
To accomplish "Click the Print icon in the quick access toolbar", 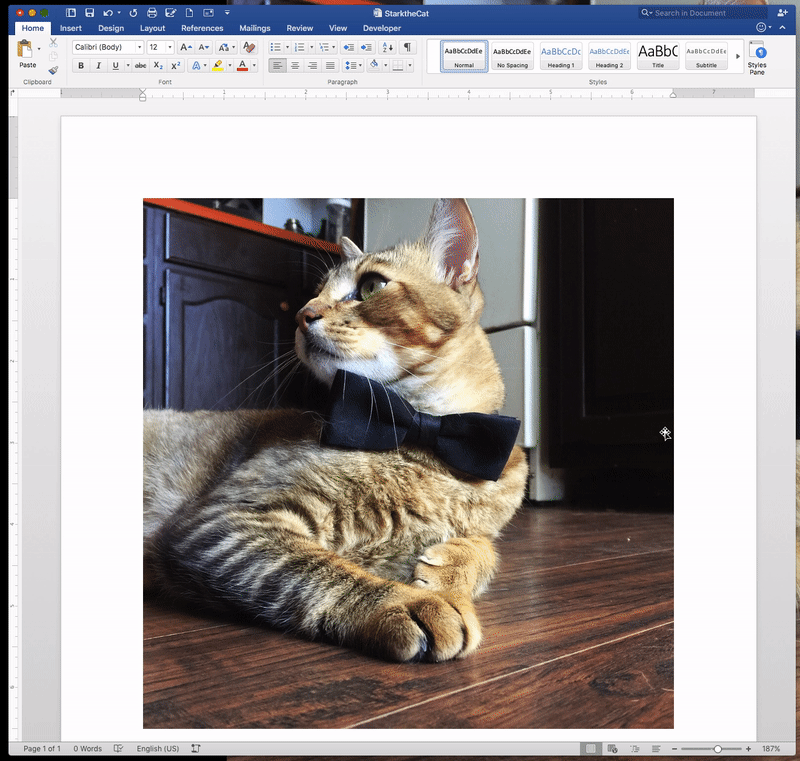I will coord(152,12).
